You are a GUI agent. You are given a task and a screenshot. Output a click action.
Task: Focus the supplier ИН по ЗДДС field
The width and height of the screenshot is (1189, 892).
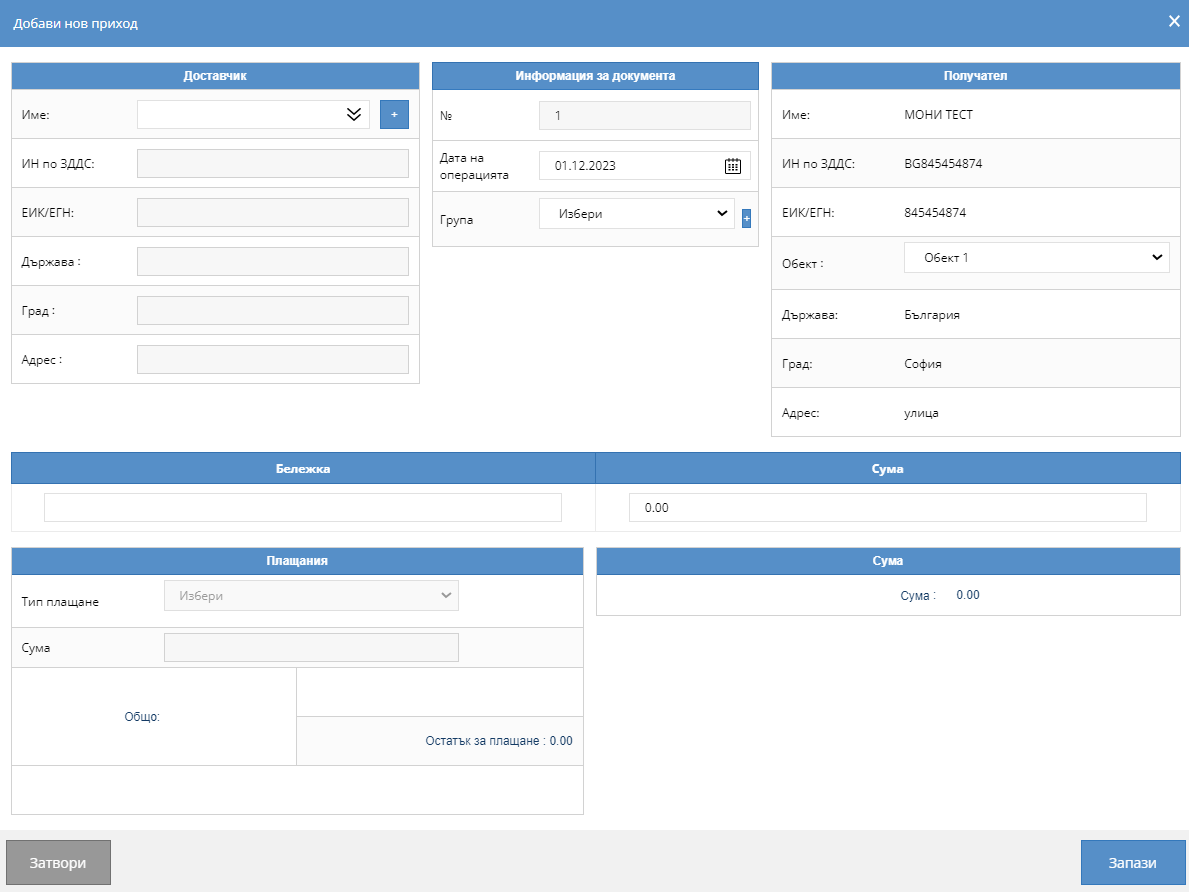tap(273, 164)
